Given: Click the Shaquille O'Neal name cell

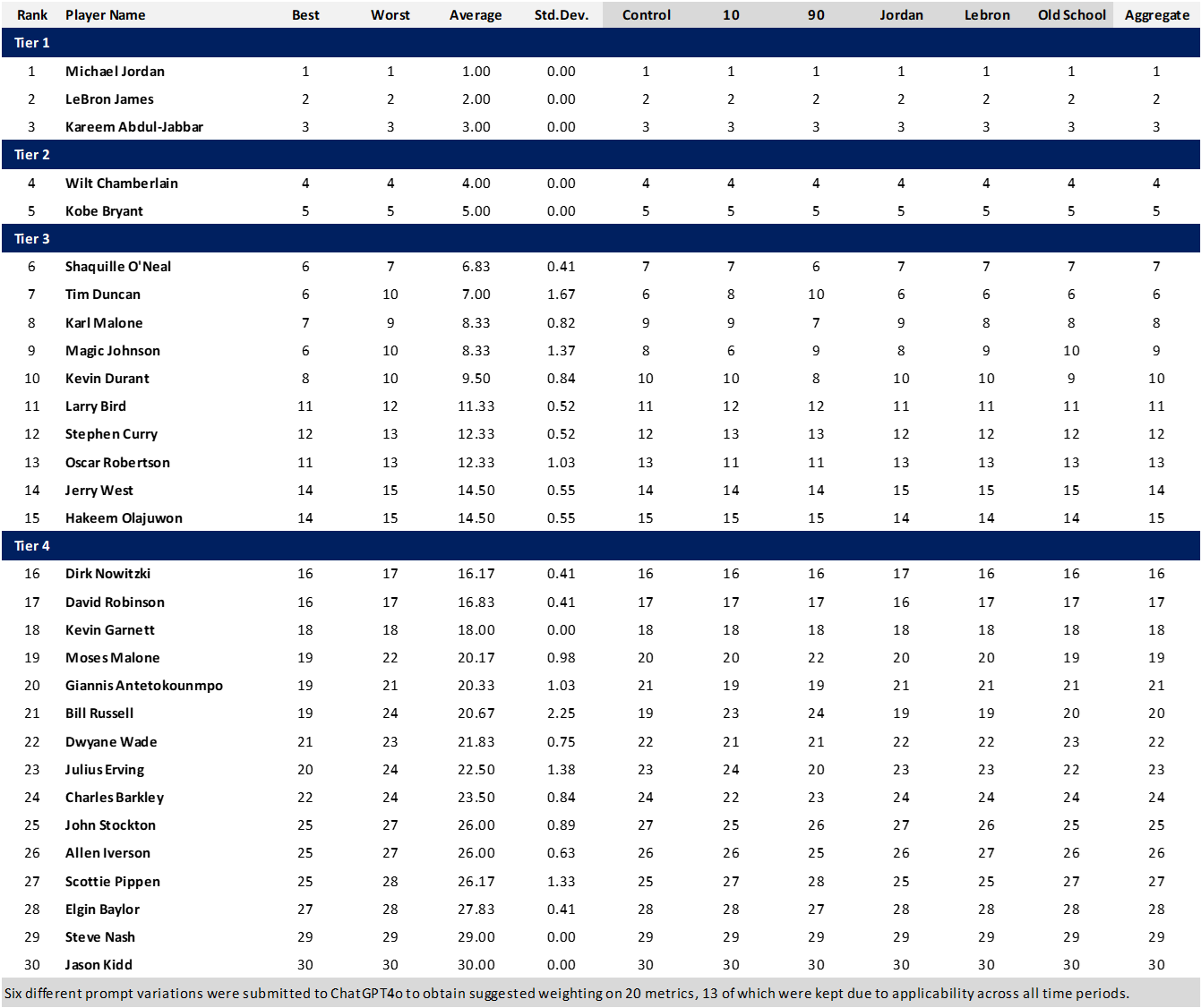Looking at the screenshot, I should click(118, 267).
